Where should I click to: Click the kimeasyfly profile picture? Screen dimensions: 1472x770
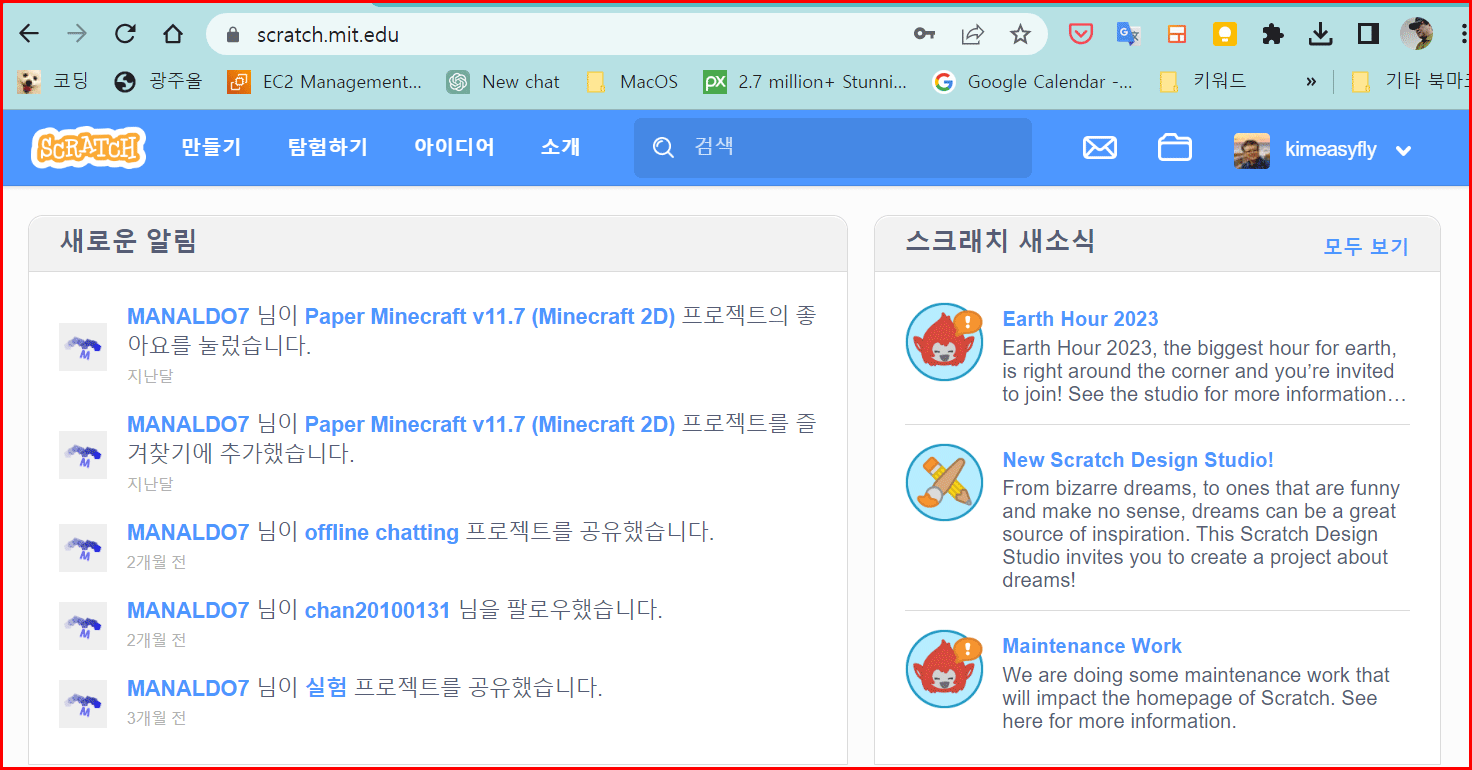[1252, 150]
